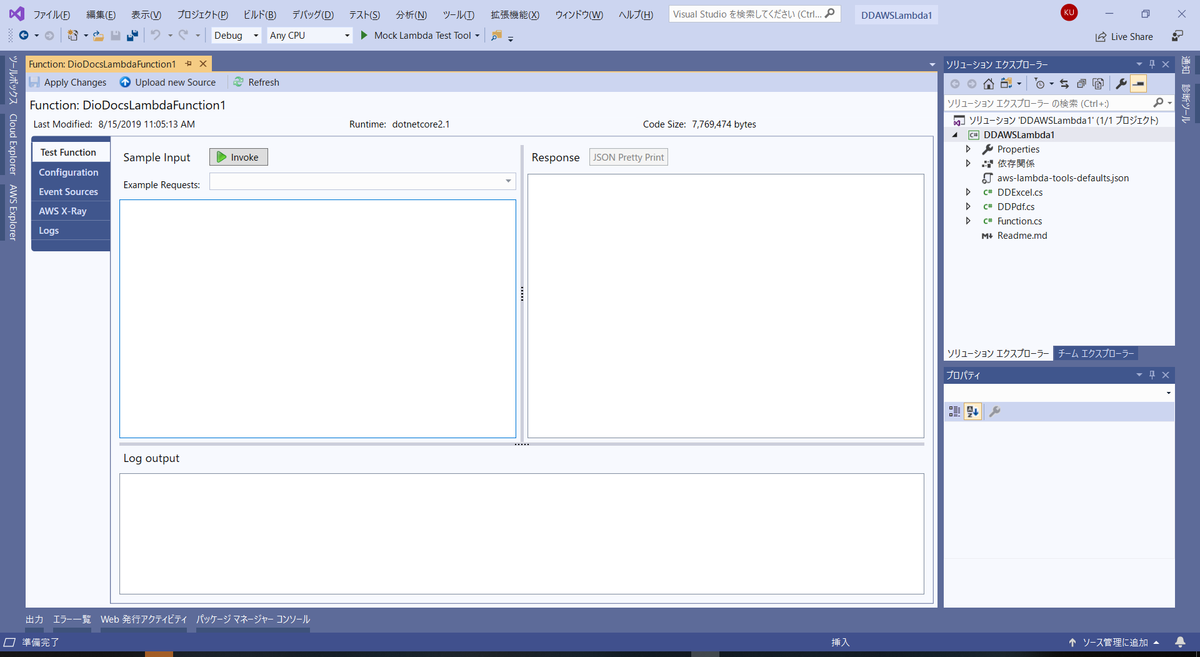Click the Open File folder icon
1200x657 pixels.
click(x=98, y=35)
